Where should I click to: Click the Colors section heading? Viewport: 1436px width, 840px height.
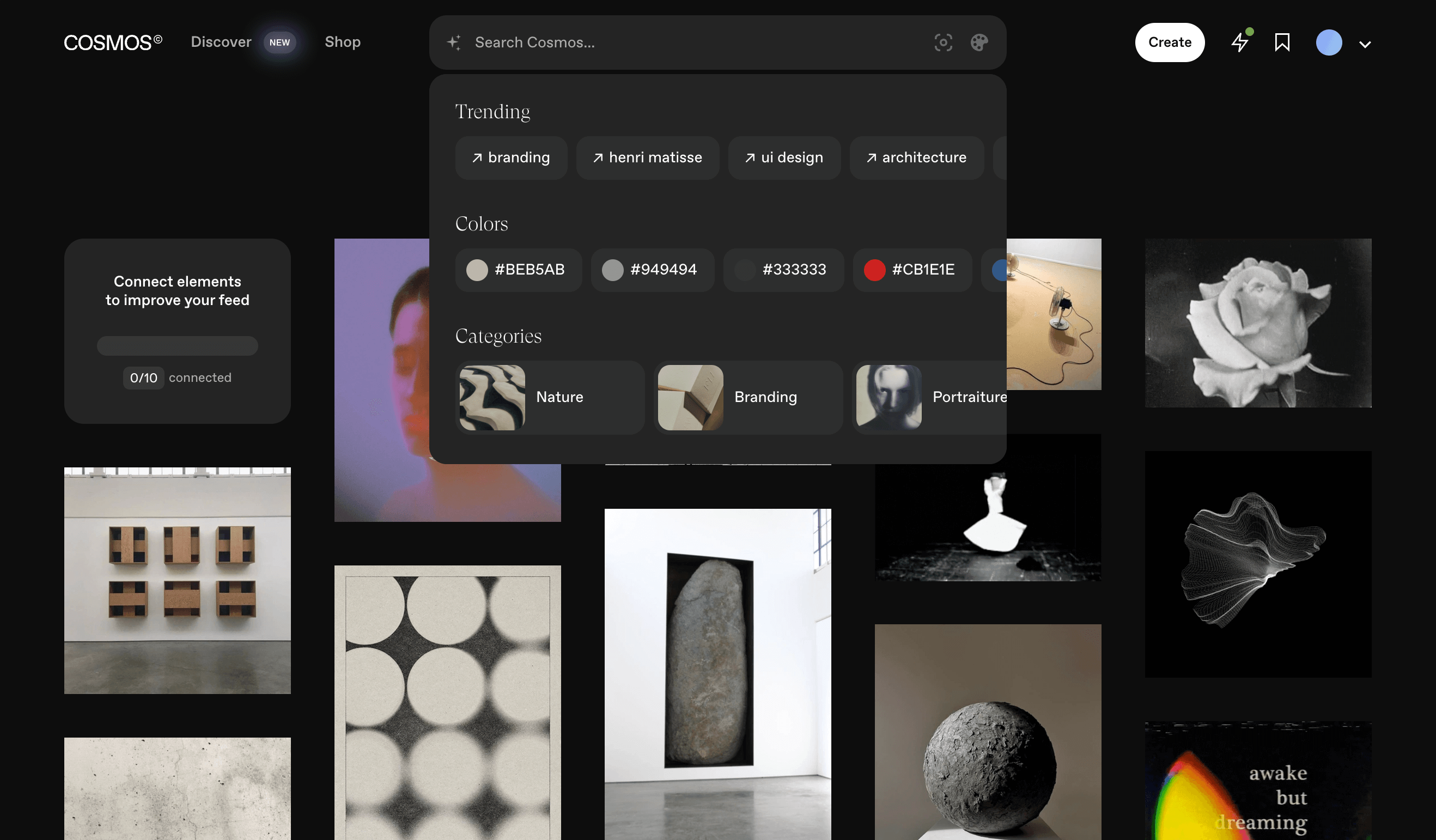pos(482,223)
